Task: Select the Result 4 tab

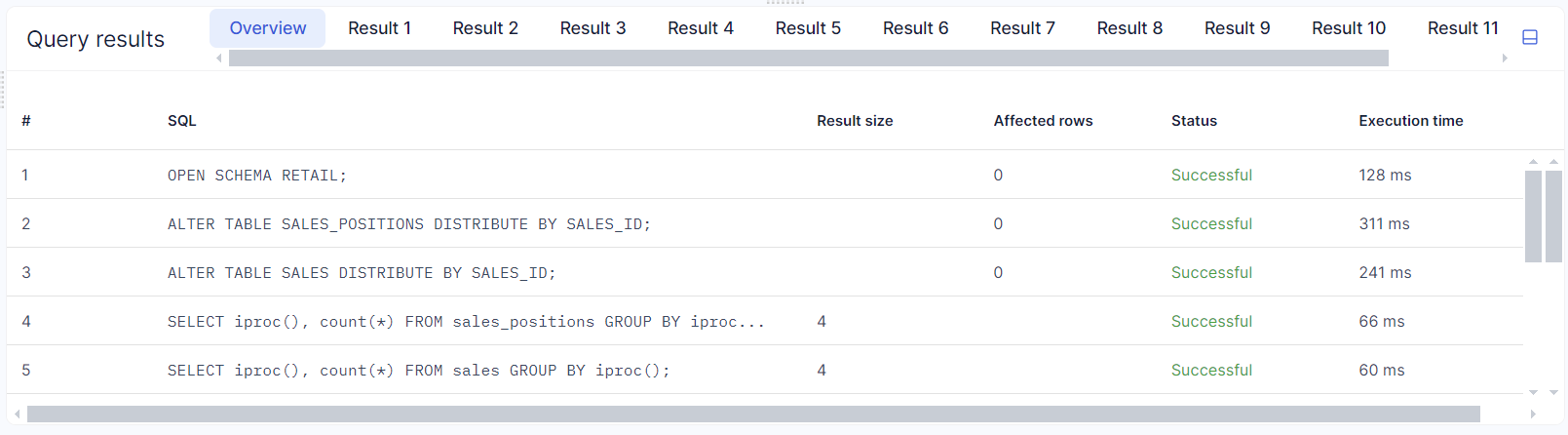Action: 700,28
